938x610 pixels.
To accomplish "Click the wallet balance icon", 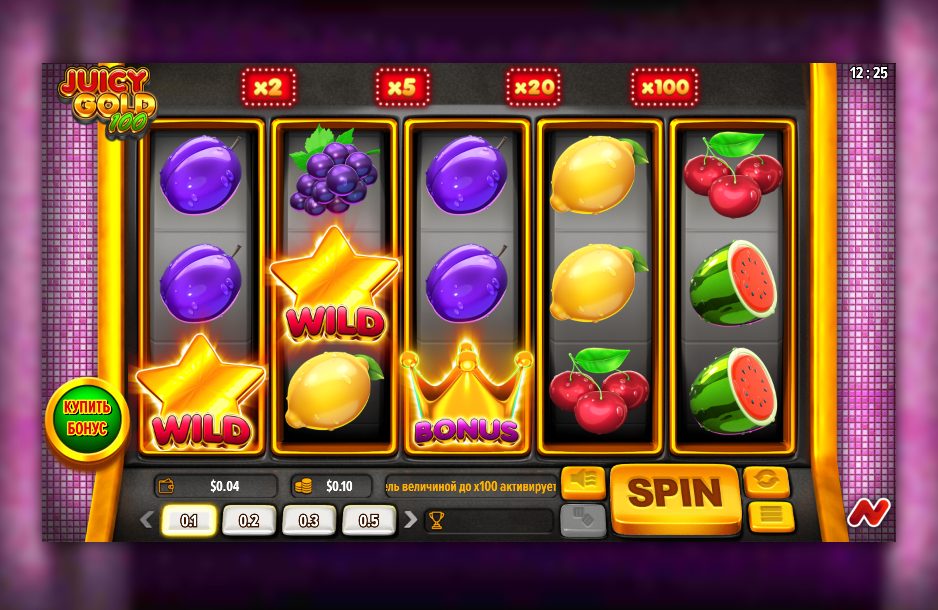I will click(x=166, y=486).
